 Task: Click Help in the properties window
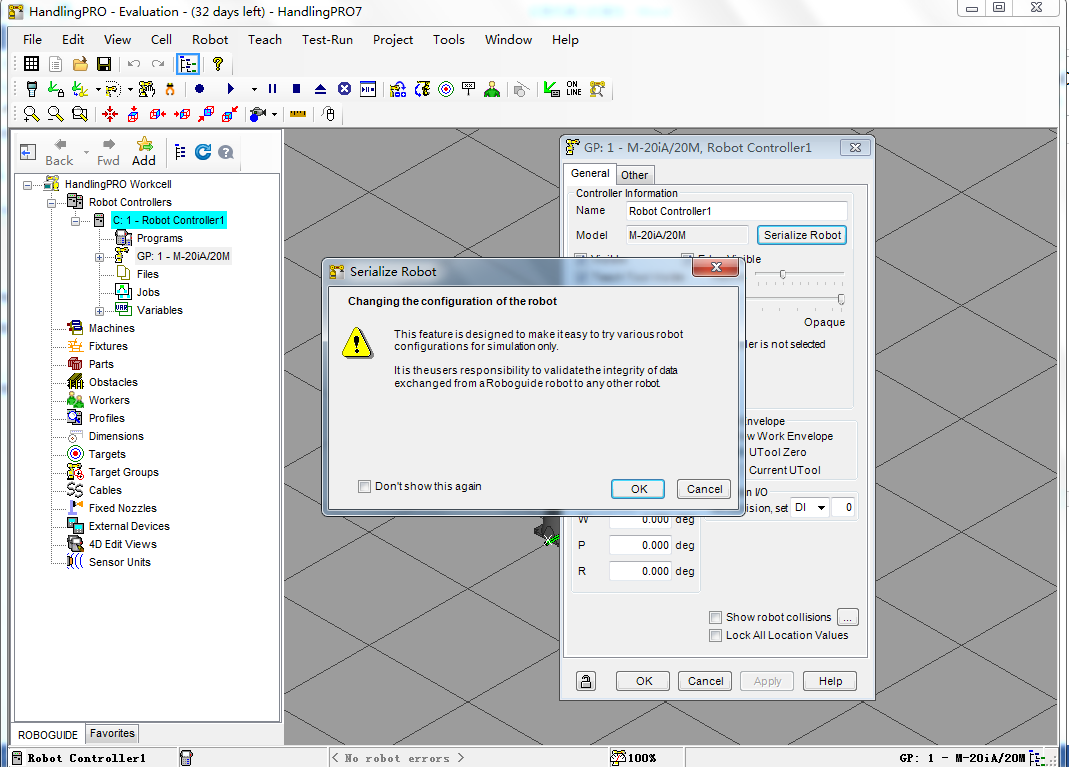pyautogui.click(x=830, y=681)
